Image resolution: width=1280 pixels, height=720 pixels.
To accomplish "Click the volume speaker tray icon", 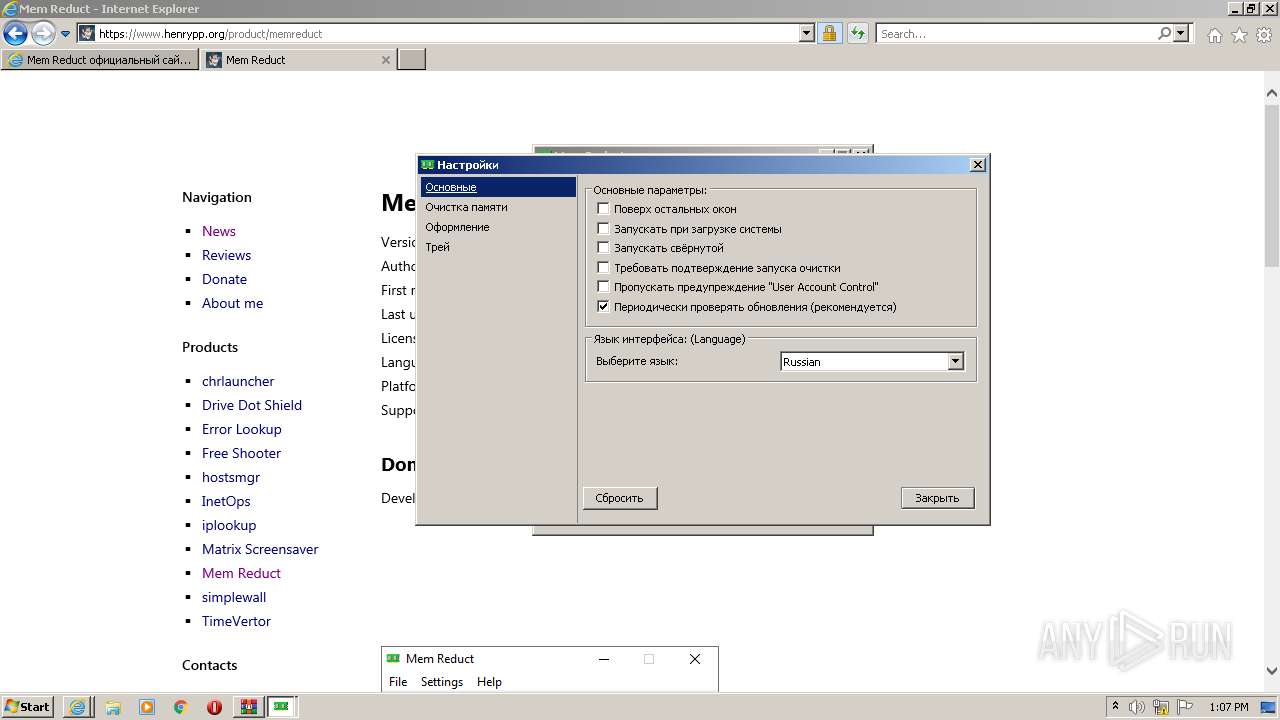I will click(x=1137, y=707).
